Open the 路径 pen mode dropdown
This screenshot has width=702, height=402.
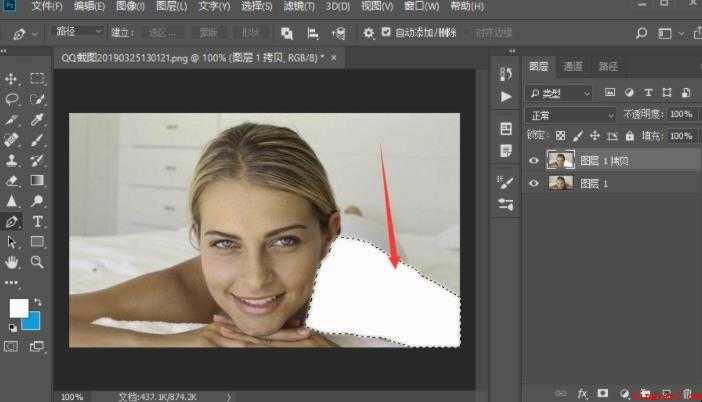[78, 31]
